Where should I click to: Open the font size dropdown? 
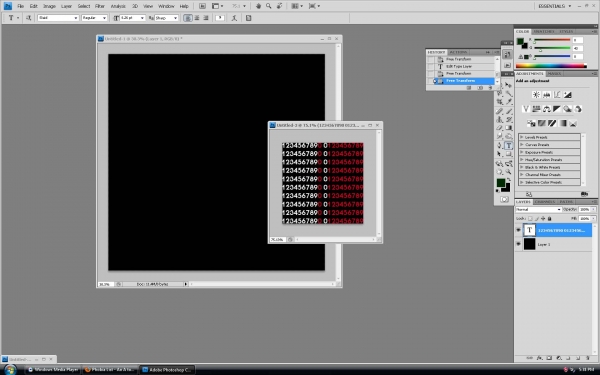point(142,18)
